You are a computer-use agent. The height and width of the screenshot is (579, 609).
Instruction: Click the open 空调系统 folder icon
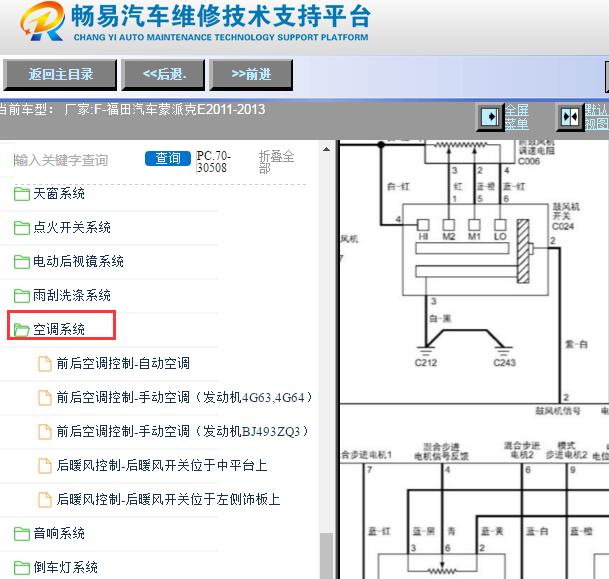(x=21, y=330)
